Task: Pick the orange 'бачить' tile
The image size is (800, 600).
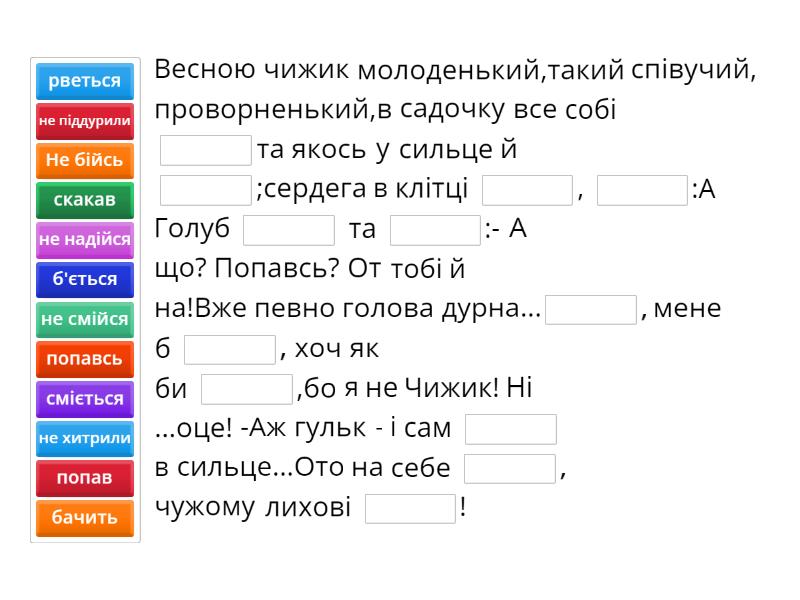Action: tap(85, 517)
